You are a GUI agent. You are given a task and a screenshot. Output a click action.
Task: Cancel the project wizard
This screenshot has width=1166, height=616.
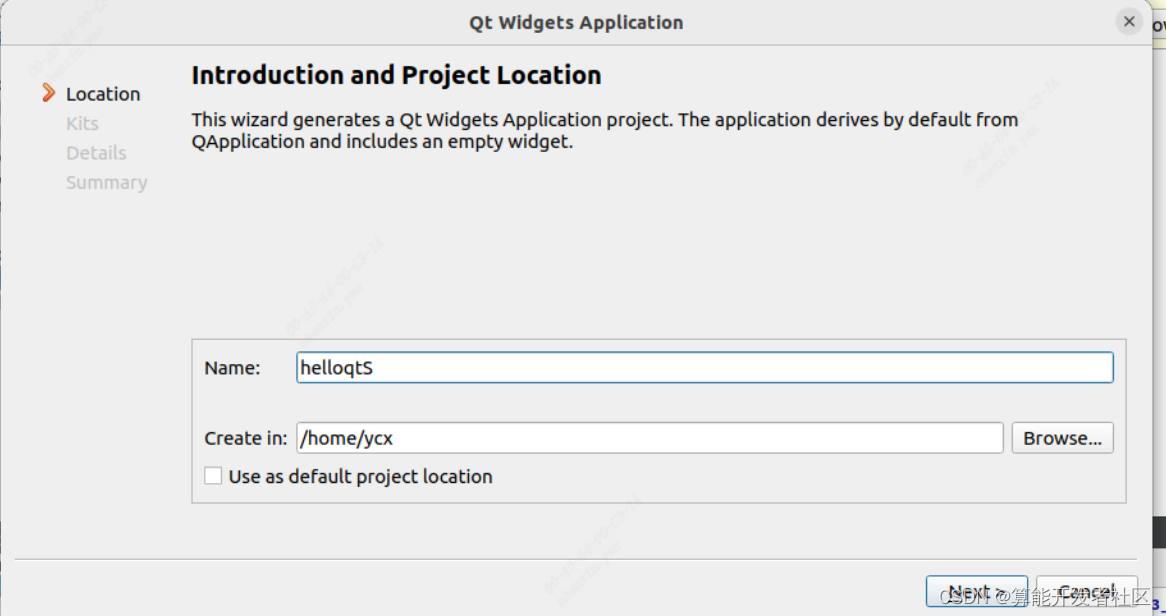point(1086,591)
